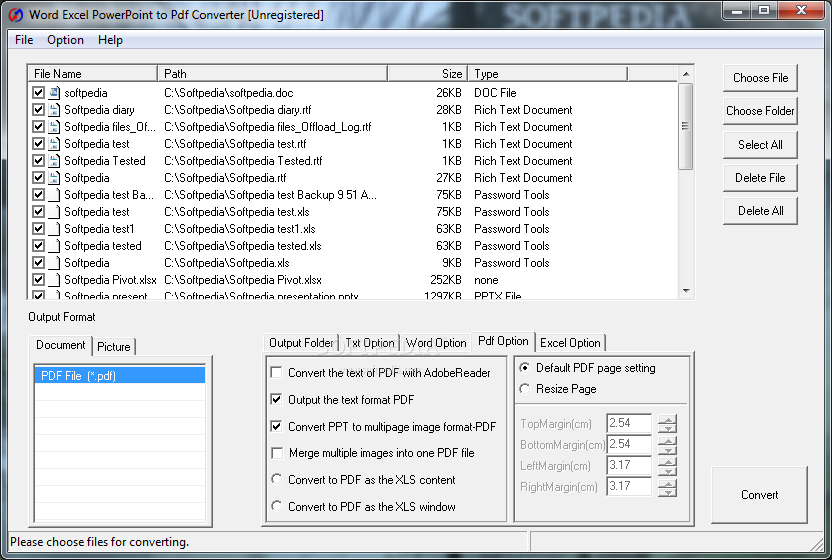Click the blank file icon beside Softpedia test1
Viewport: 832px width, 560px height.
pos(54,229)
